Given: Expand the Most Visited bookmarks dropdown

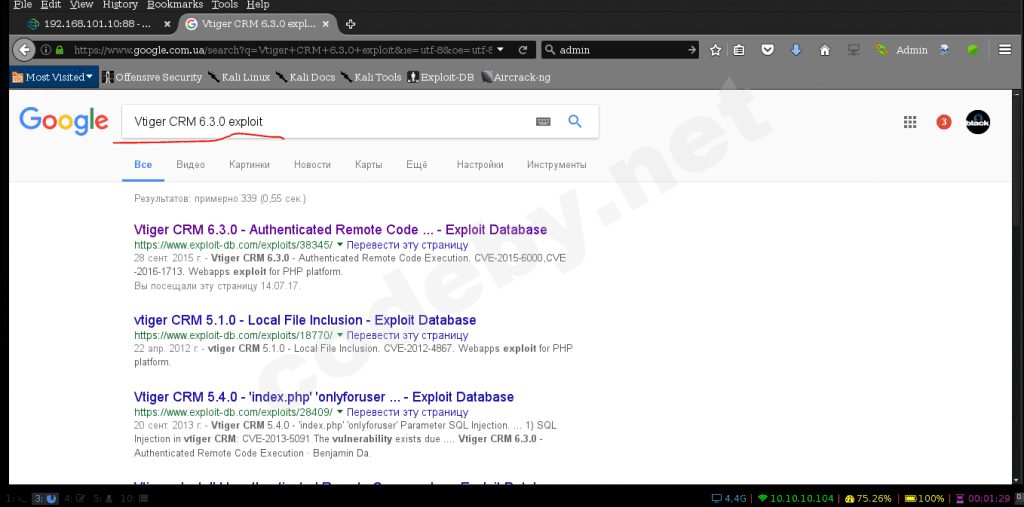Looking at the screenshot, I should coord(53,77).
